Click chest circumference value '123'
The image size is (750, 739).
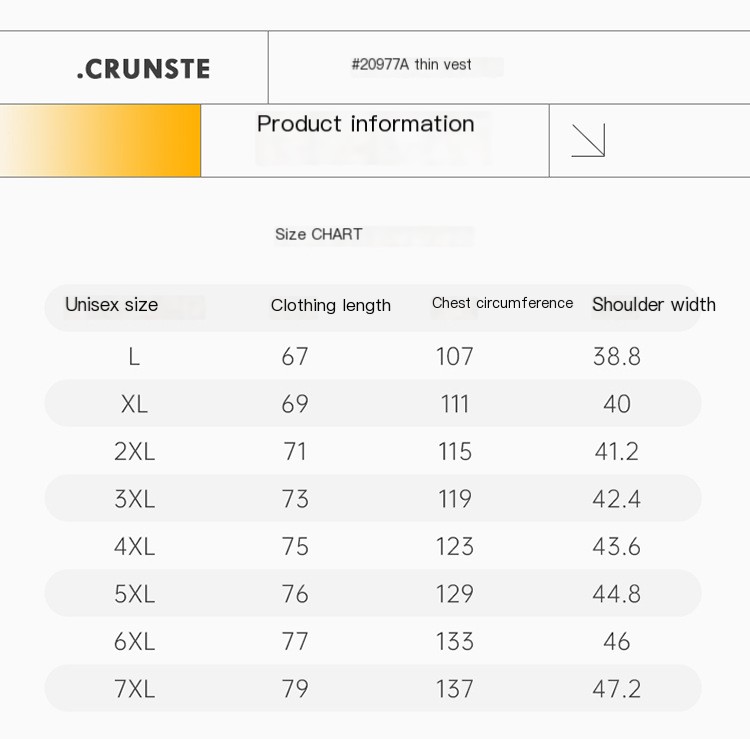(454, 546)
